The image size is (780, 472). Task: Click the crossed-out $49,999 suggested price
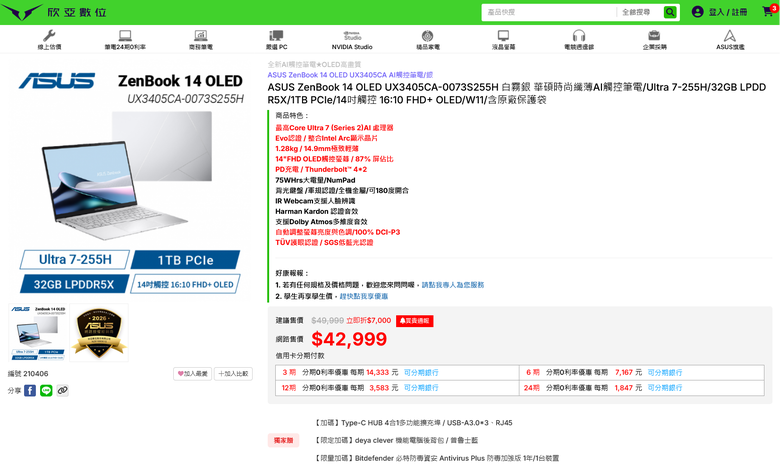point(327,321)
